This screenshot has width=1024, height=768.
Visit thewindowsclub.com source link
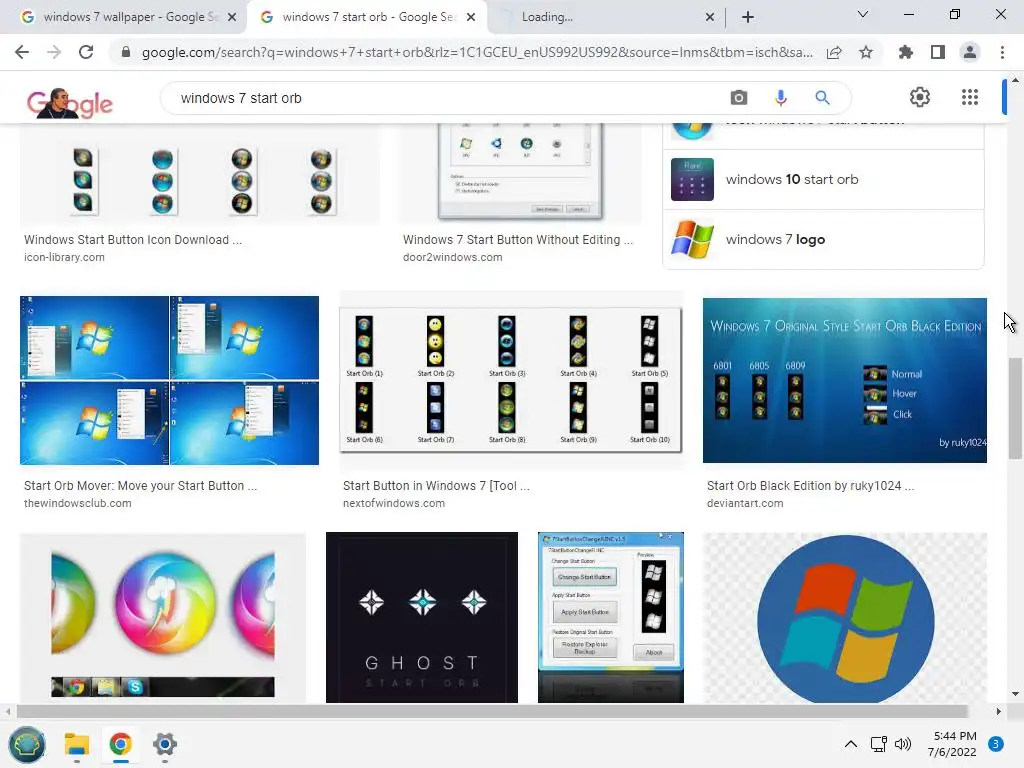[x=78, y=504]
